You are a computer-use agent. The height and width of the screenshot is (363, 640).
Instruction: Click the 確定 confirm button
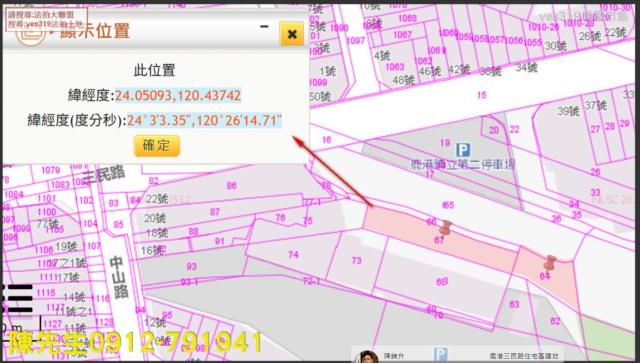(x=157, y=146)
